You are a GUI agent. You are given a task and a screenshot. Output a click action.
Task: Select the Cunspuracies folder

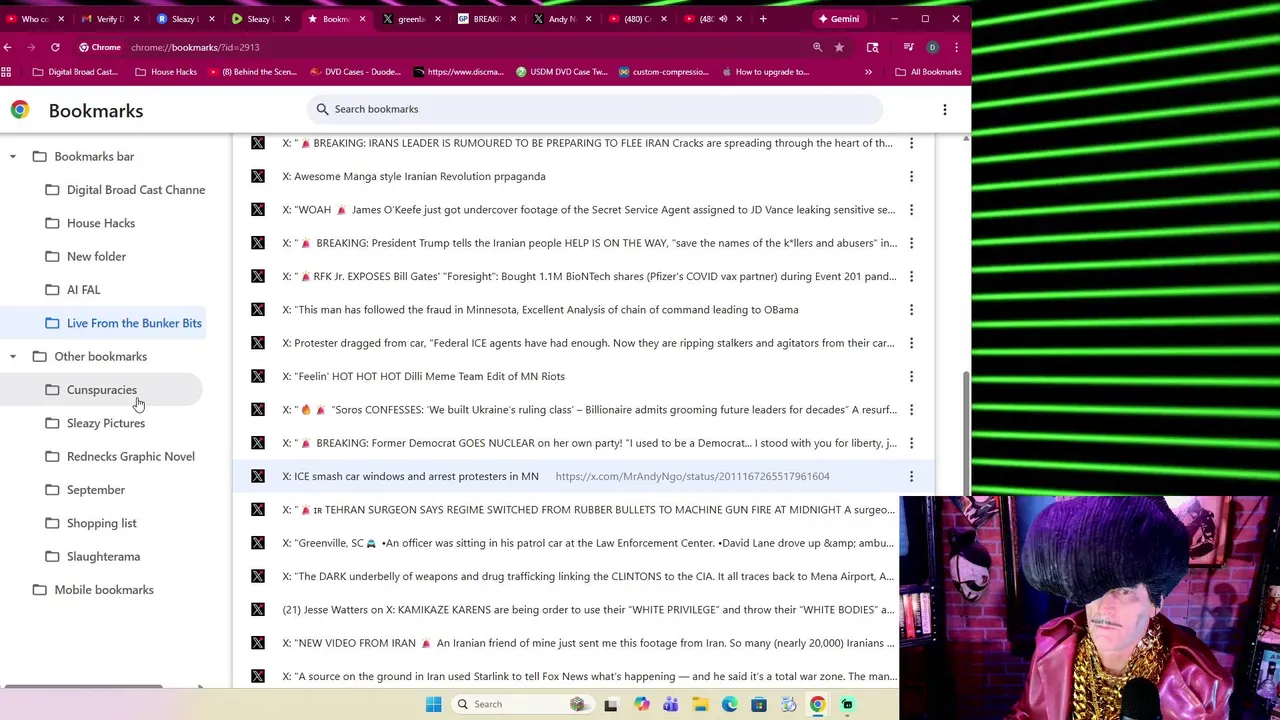point(101,390)
